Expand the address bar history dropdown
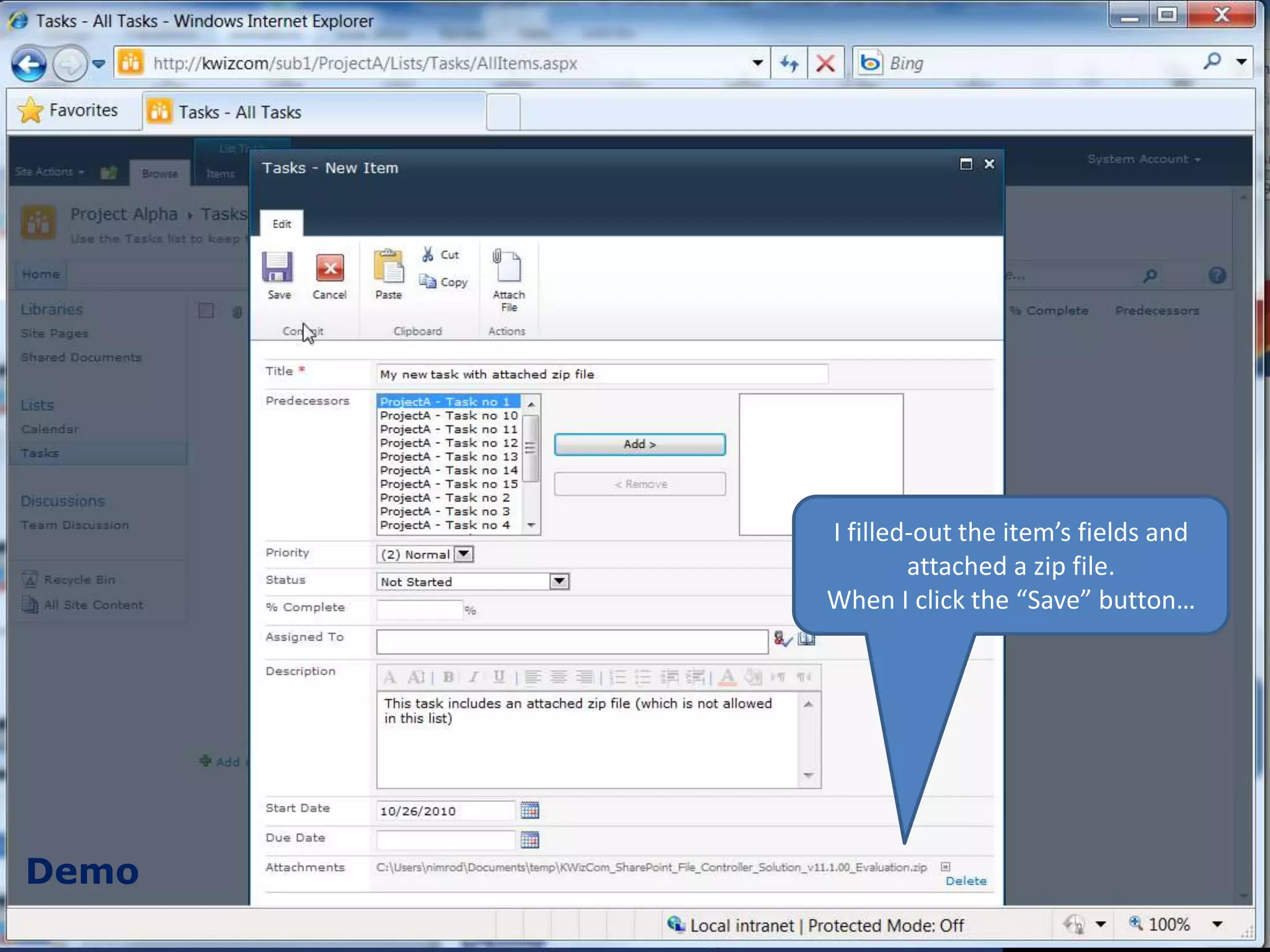 (x=757, y=63)
